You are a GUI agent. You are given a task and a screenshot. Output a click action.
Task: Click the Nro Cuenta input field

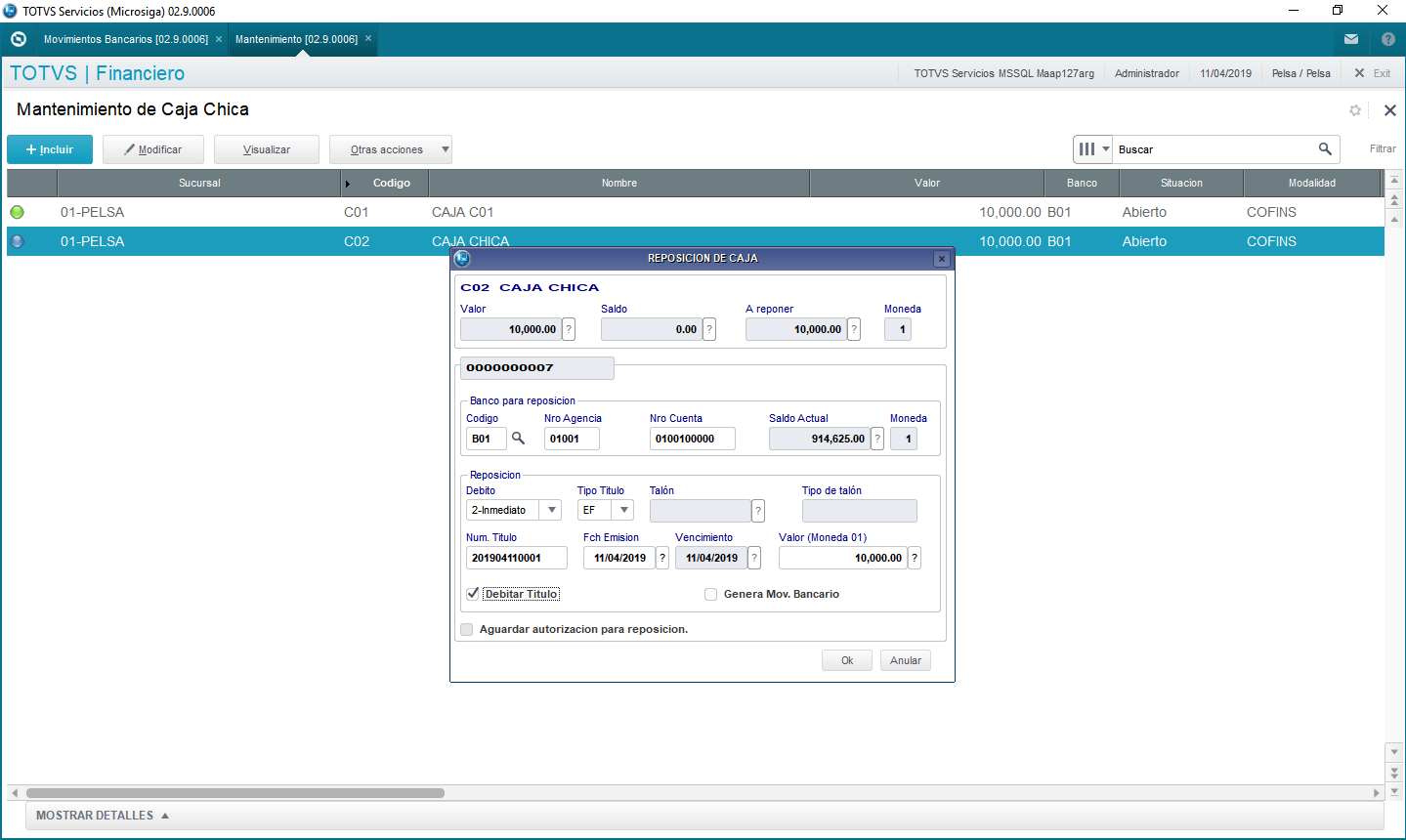[x=693, y=439]
